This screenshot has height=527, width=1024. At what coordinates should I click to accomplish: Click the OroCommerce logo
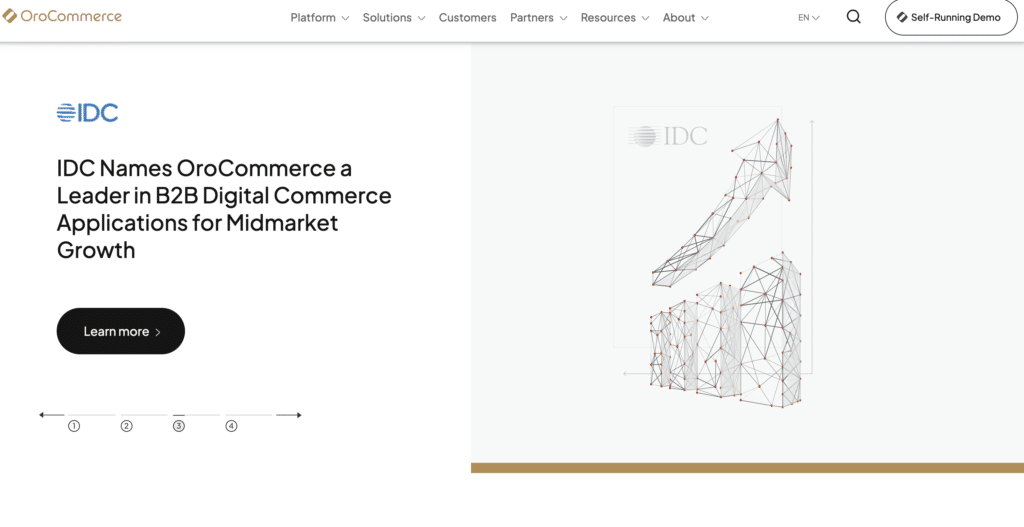(62, 16)
